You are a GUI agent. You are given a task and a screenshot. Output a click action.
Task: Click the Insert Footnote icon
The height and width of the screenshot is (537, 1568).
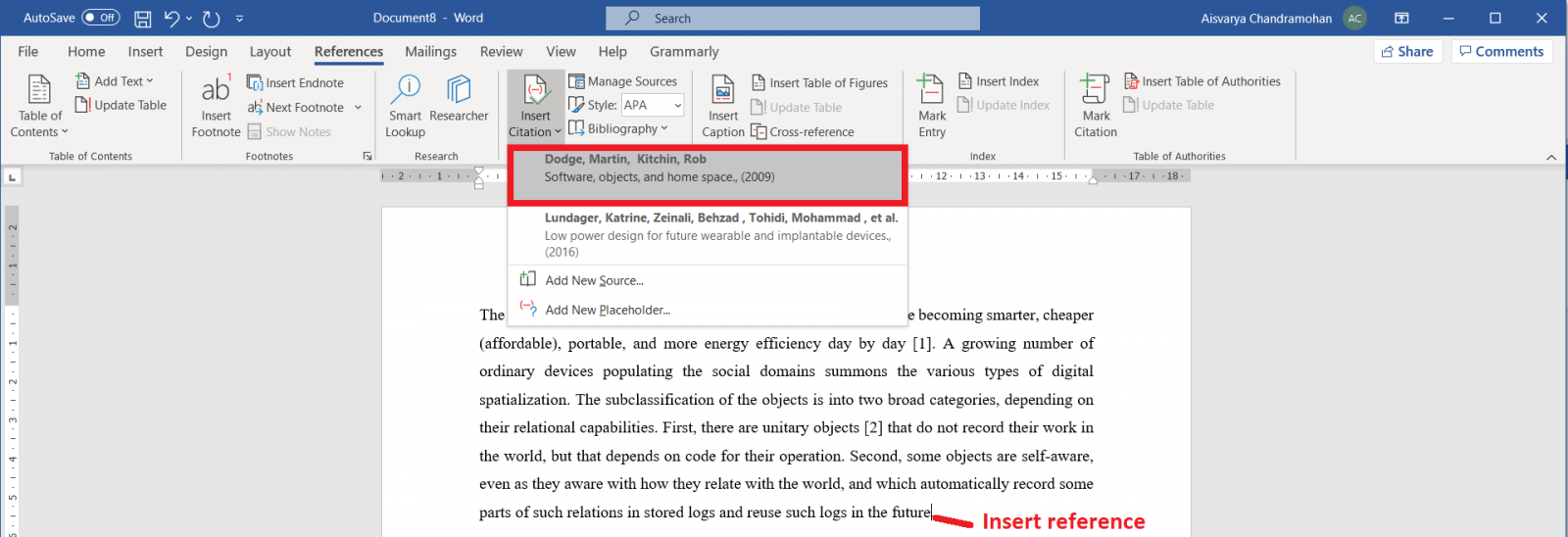[x=216, y=91]
